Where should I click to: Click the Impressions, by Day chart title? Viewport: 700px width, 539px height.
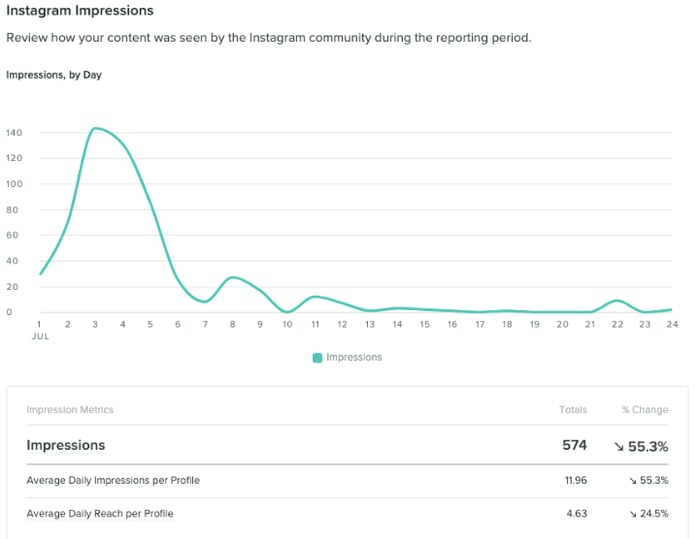pos(54,75)
